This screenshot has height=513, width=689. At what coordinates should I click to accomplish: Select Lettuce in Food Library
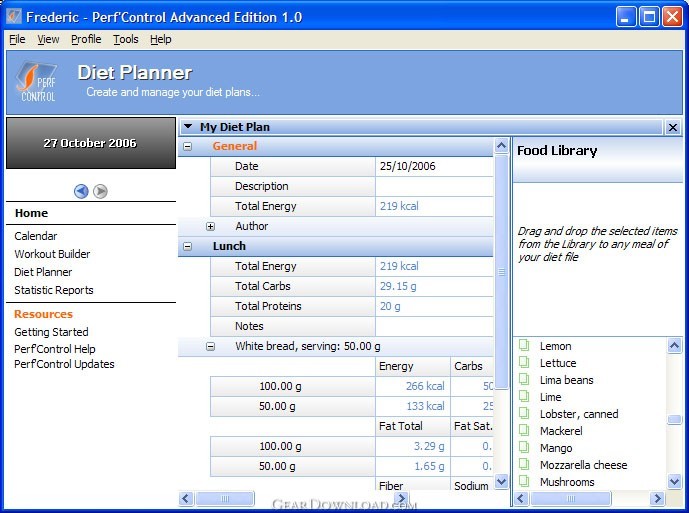click(x=558, y=363)
